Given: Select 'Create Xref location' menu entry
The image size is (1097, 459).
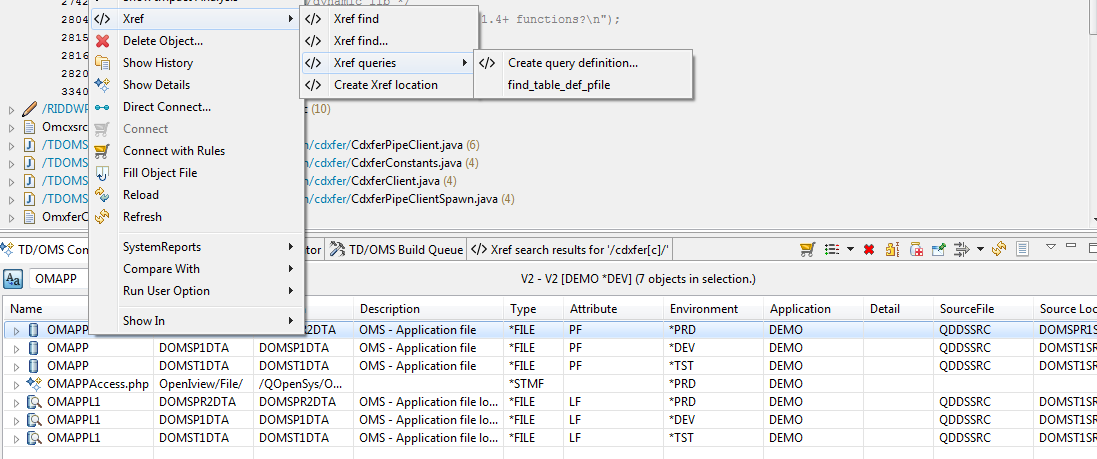Looking at the screenshot, I should pyautogui.click(x=385, y=85).
